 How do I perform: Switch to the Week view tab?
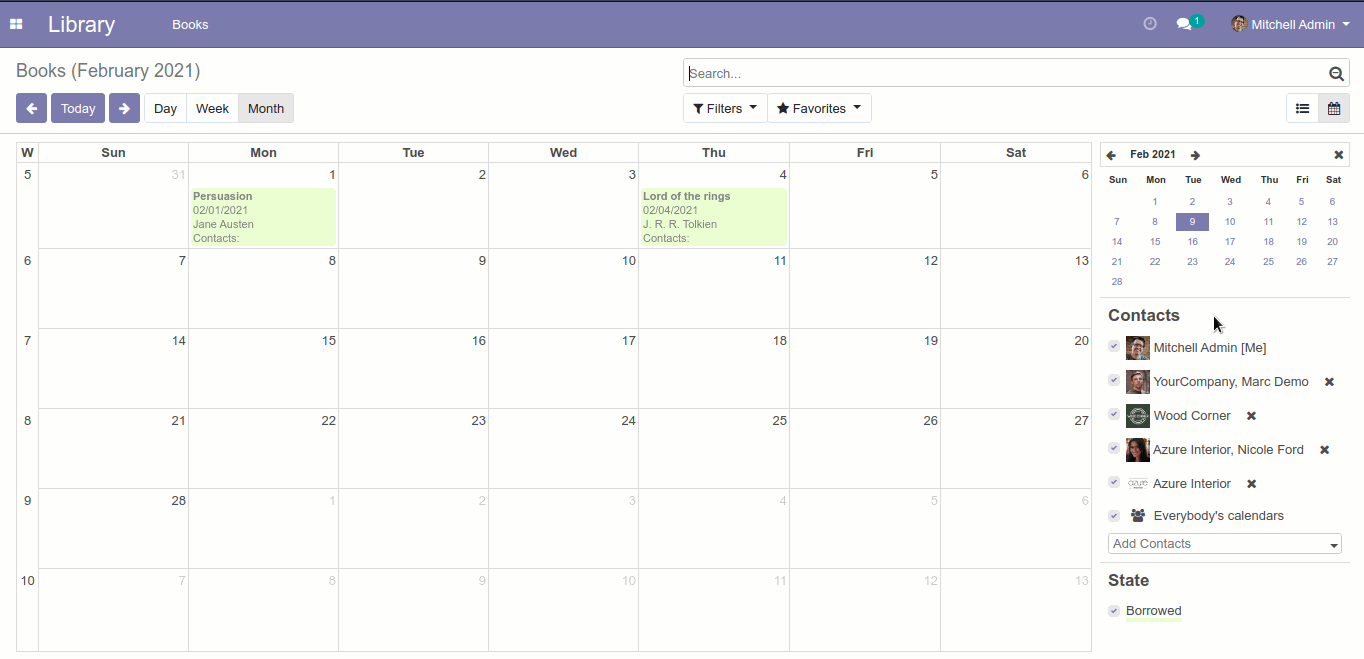[x=212, y=108]
